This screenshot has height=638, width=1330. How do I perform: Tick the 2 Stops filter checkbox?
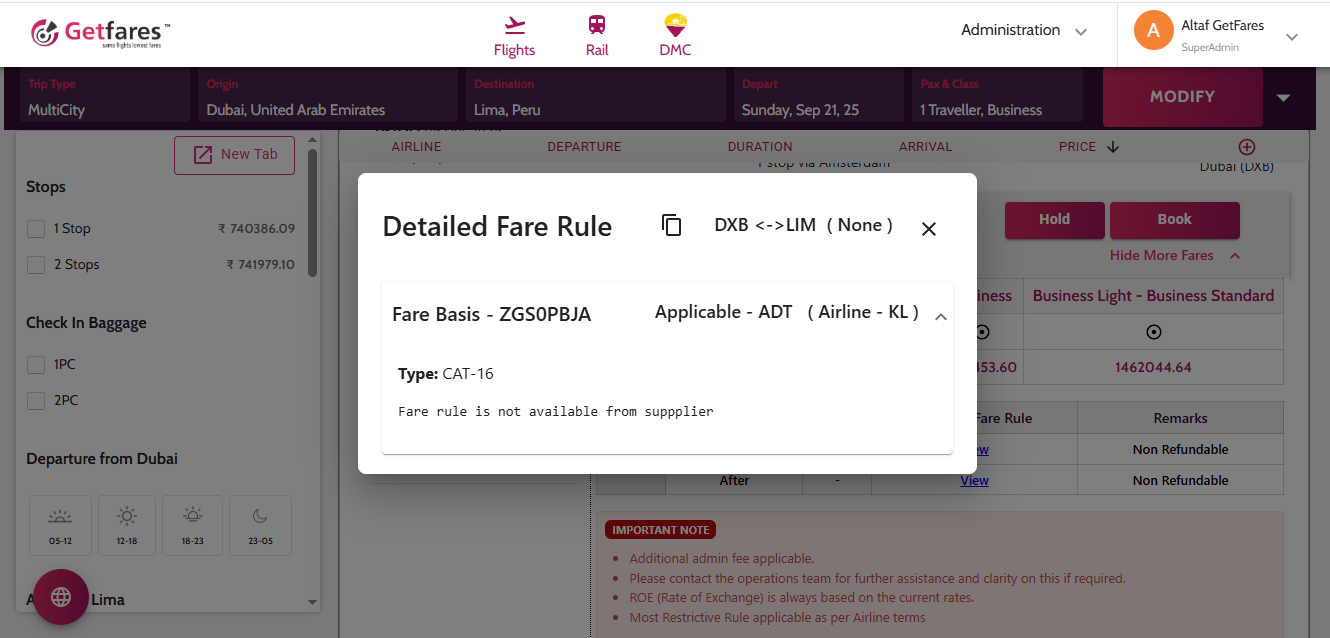click(x=36, y=265)
